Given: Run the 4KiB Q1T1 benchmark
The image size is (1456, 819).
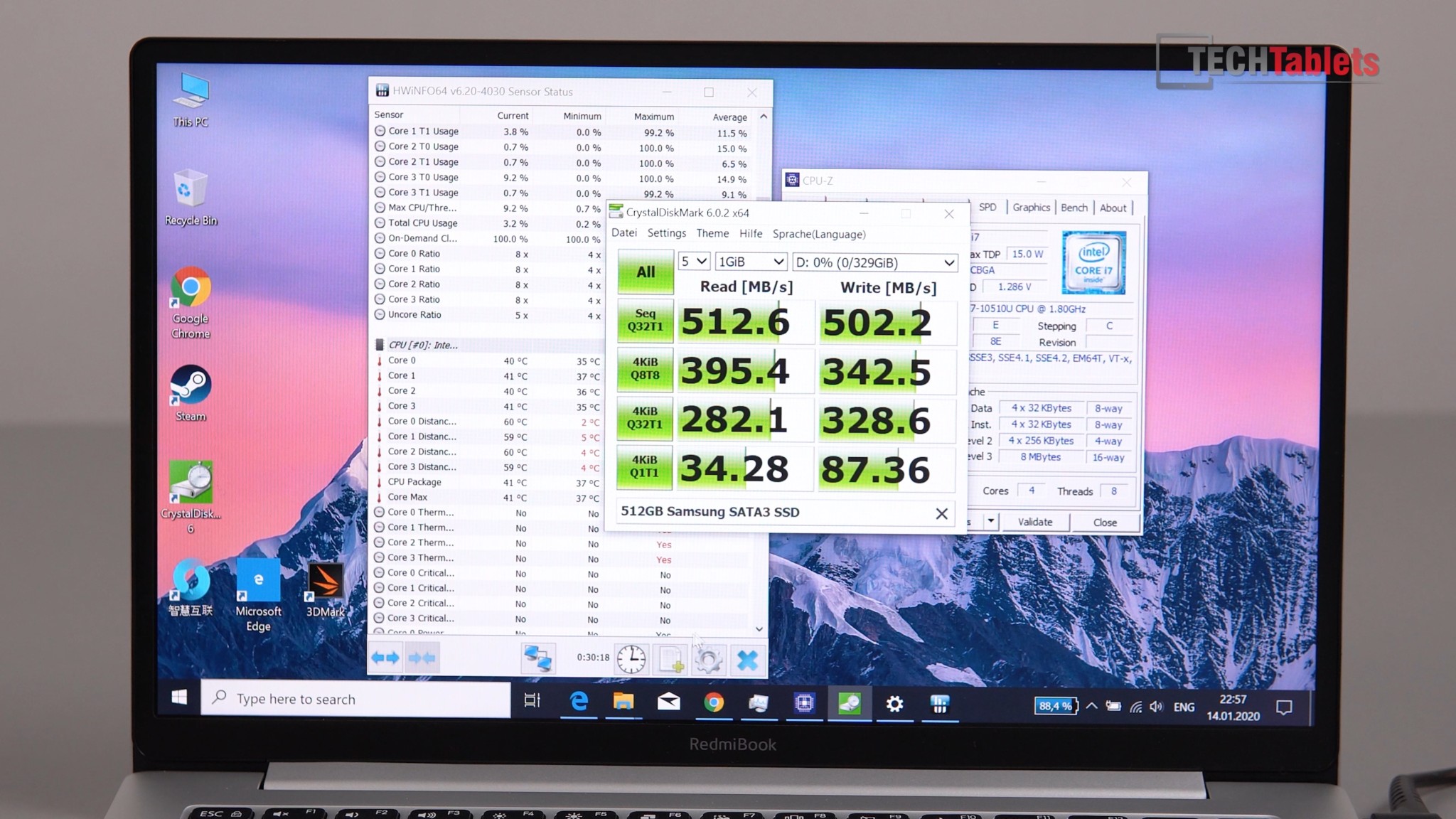Looking at the screenshot, I should pyautogui.click(x=644, y=466).
